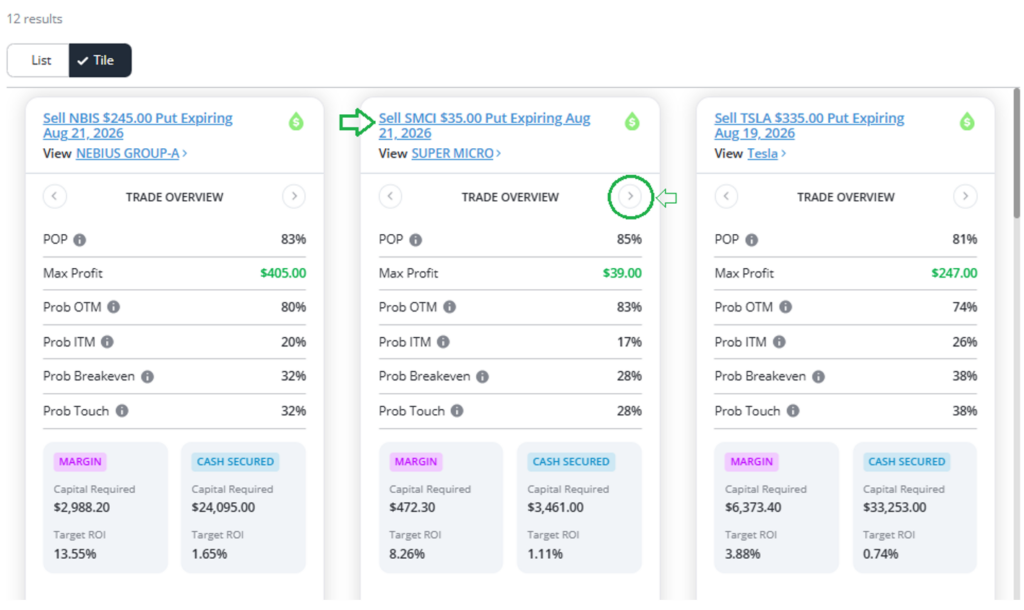View the SUPER MICRO stock page
This screenshot has width=1024, height=610.
point(453,153)
